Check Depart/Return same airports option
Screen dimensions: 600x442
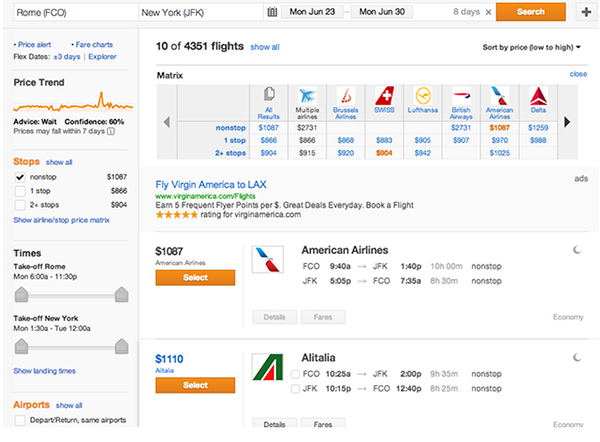[x=20, y=420]
